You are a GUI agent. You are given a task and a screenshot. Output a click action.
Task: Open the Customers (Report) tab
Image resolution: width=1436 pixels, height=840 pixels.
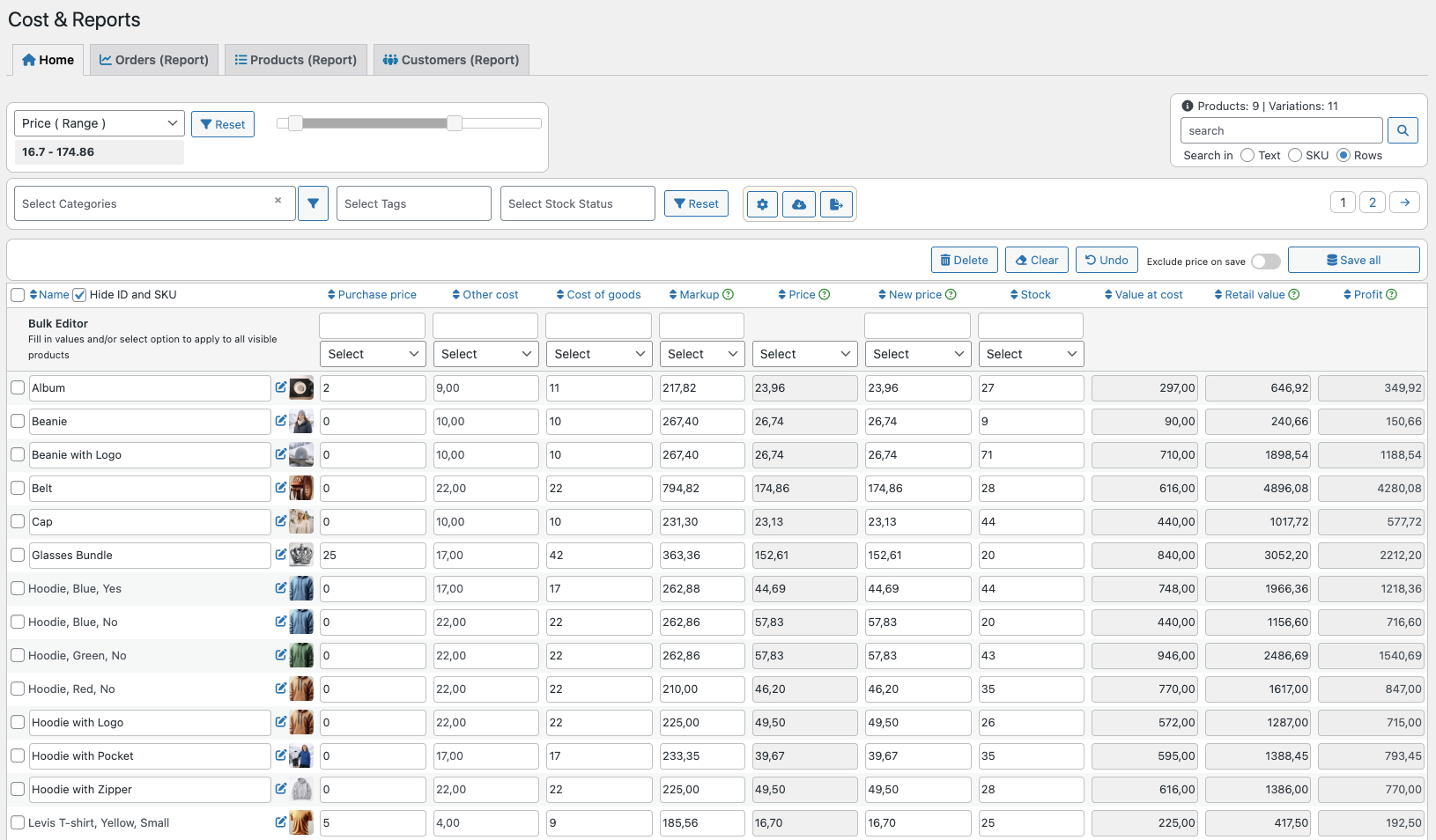click(451, 60)
